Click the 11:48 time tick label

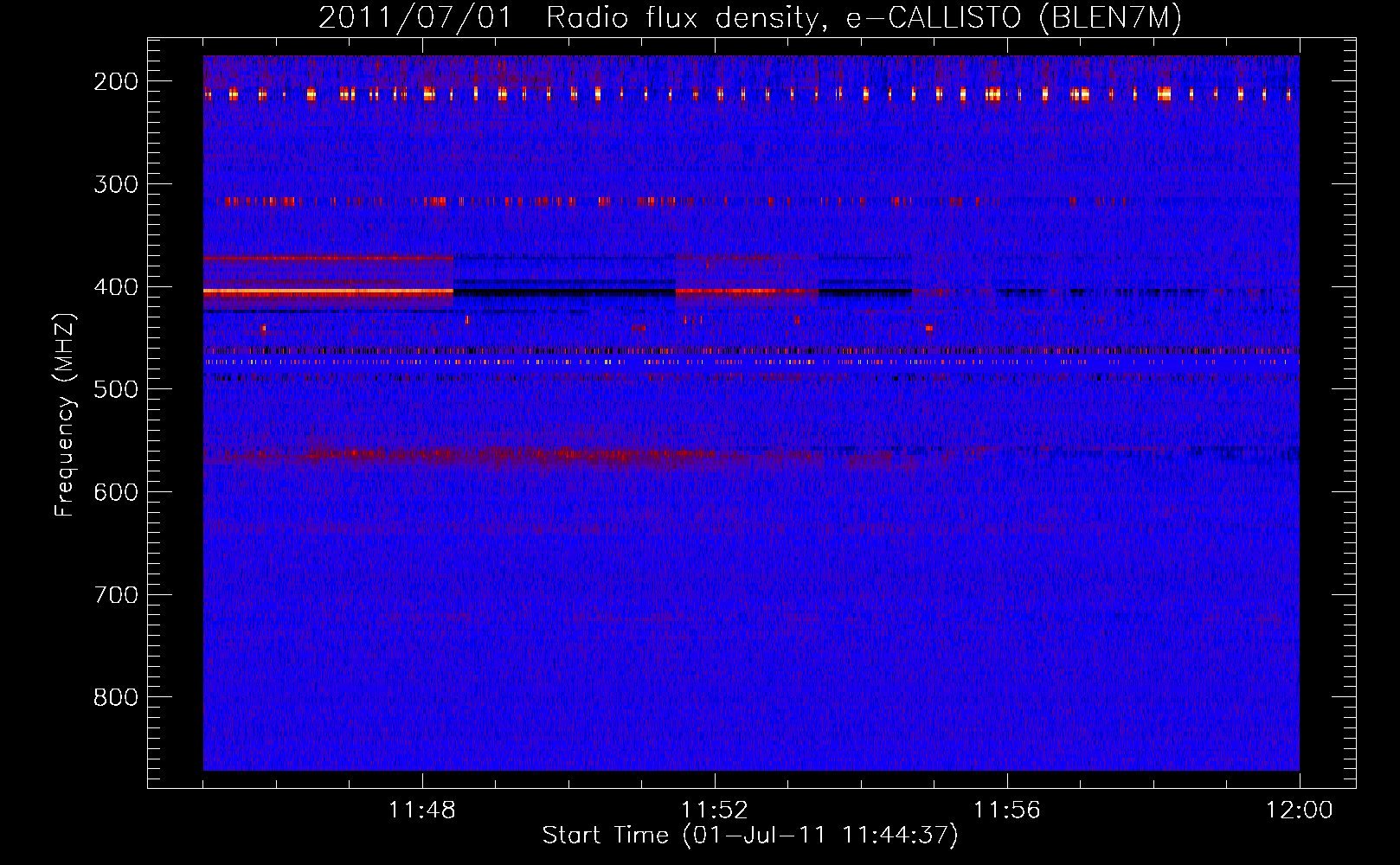pos(422,811)
